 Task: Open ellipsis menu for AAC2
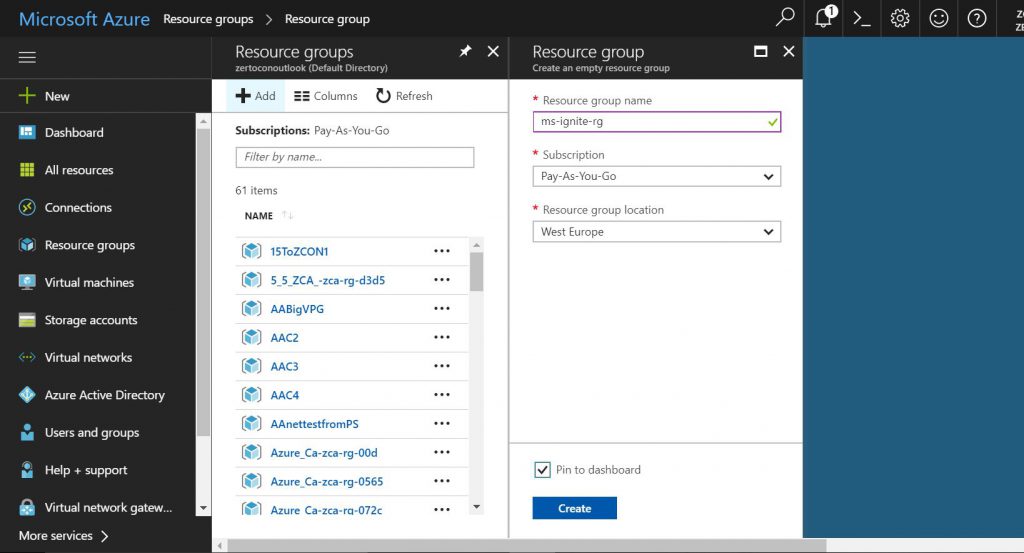pos(442,337)
